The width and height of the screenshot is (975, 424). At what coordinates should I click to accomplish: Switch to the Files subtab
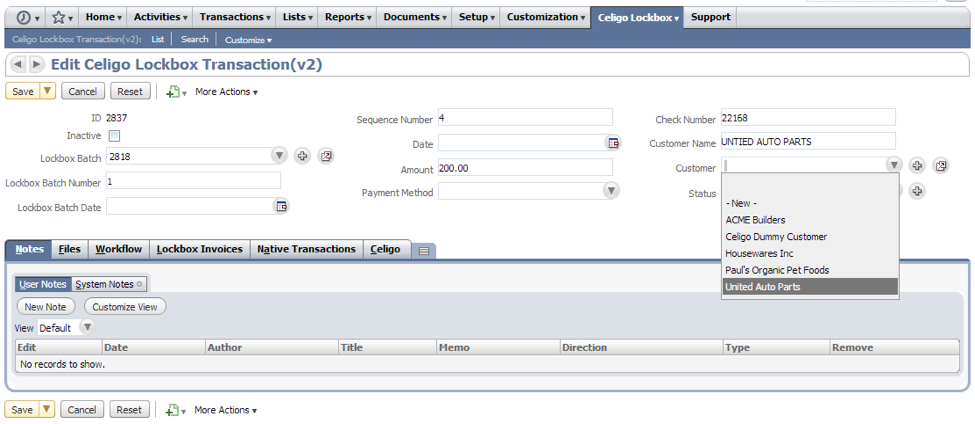pyautogui.click(x=70, y=249)
